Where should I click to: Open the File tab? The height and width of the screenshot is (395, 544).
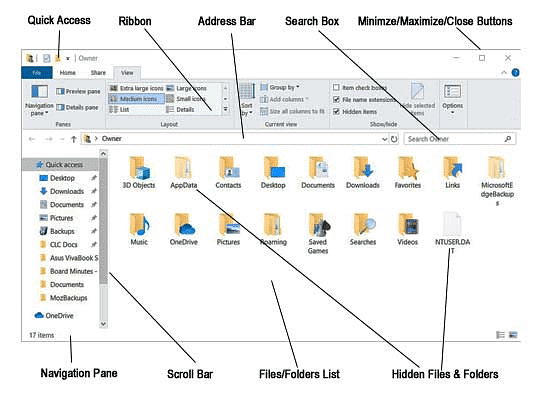pyautogui.click(x=37, y=72)
